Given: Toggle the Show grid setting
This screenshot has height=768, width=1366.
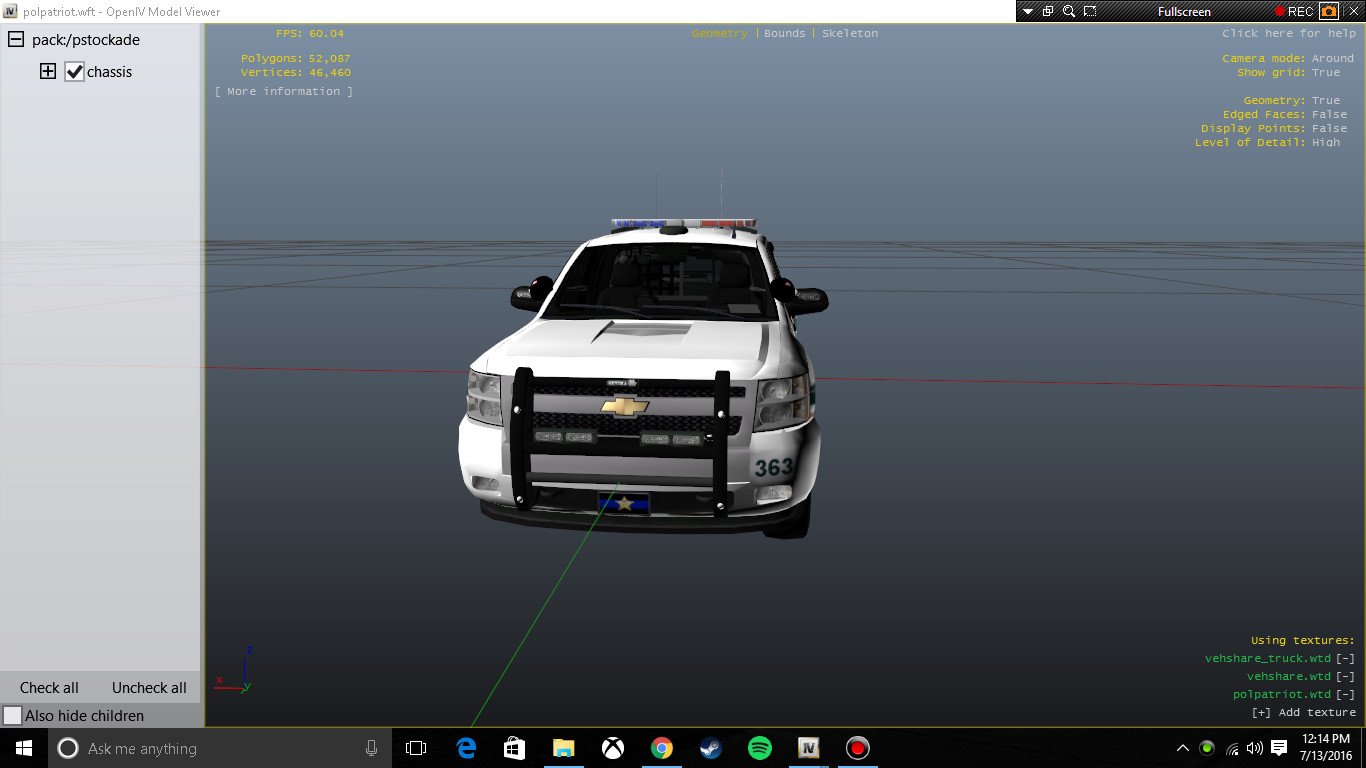Looking at the screenshot, I should click(x=1326, y=73).
